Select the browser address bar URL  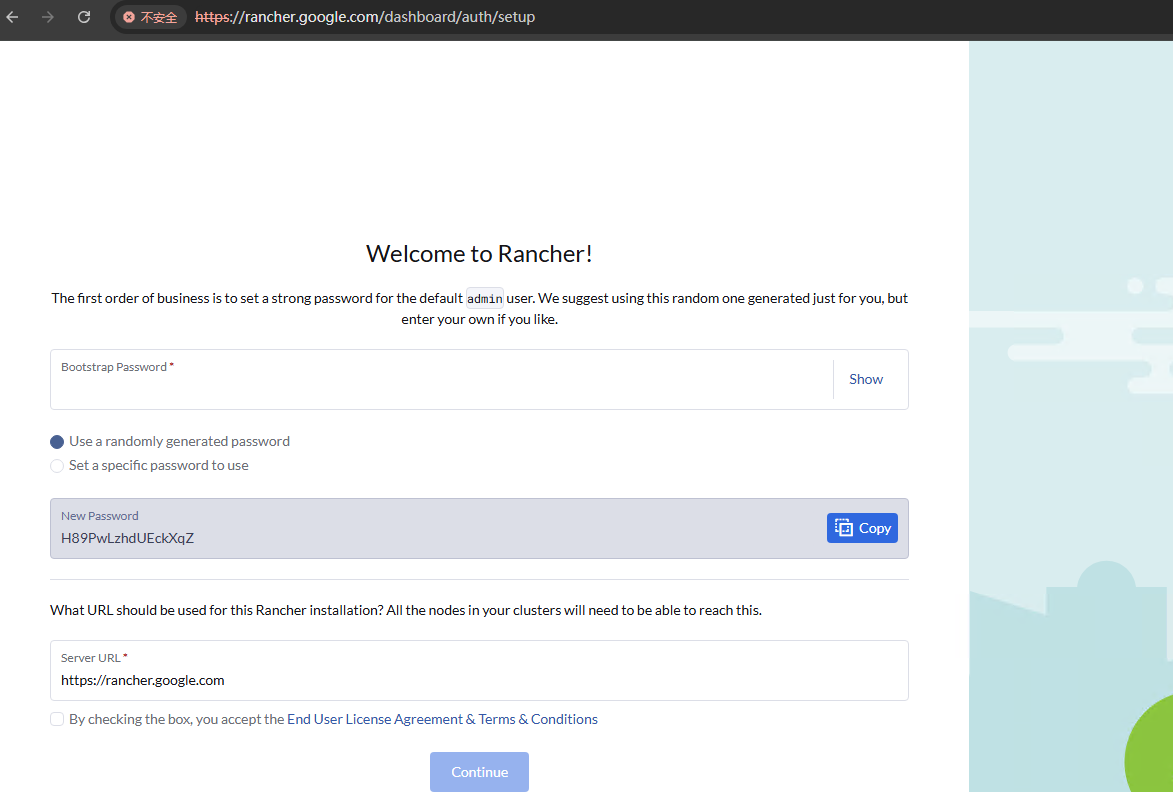pyautogui.click(x=365, y=17)
